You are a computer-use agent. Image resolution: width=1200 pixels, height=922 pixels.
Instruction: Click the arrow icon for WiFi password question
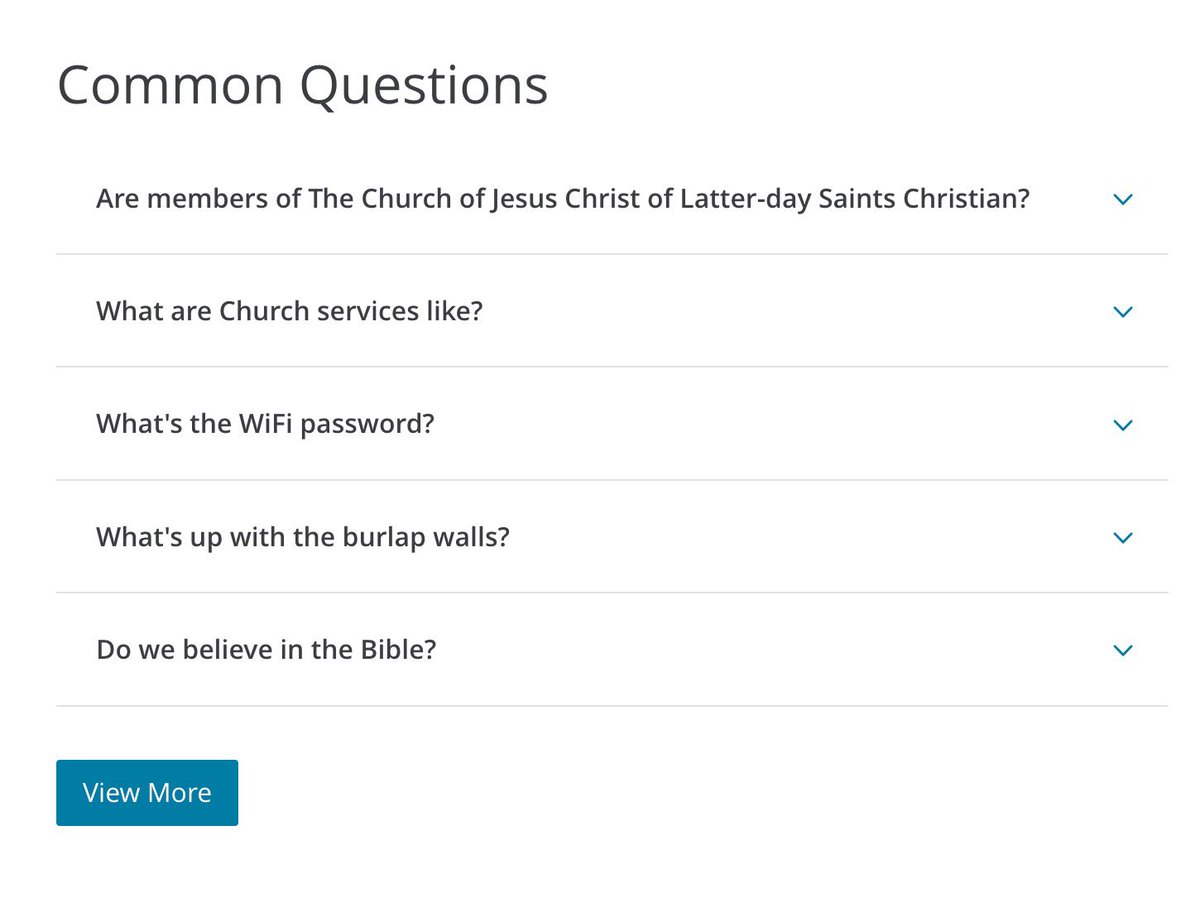[1122, 425]
